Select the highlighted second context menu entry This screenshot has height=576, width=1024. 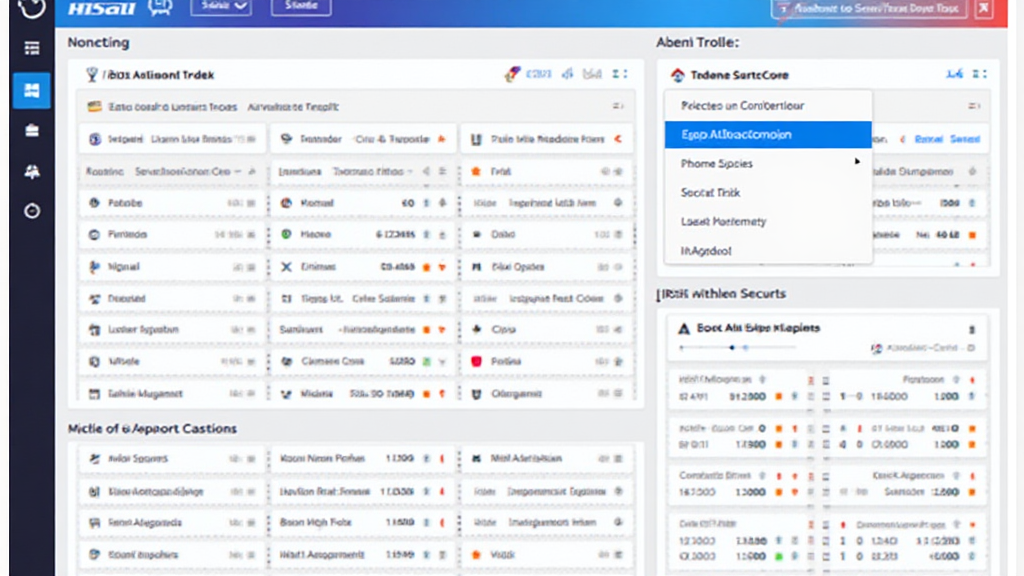click(x=767, y=134)
